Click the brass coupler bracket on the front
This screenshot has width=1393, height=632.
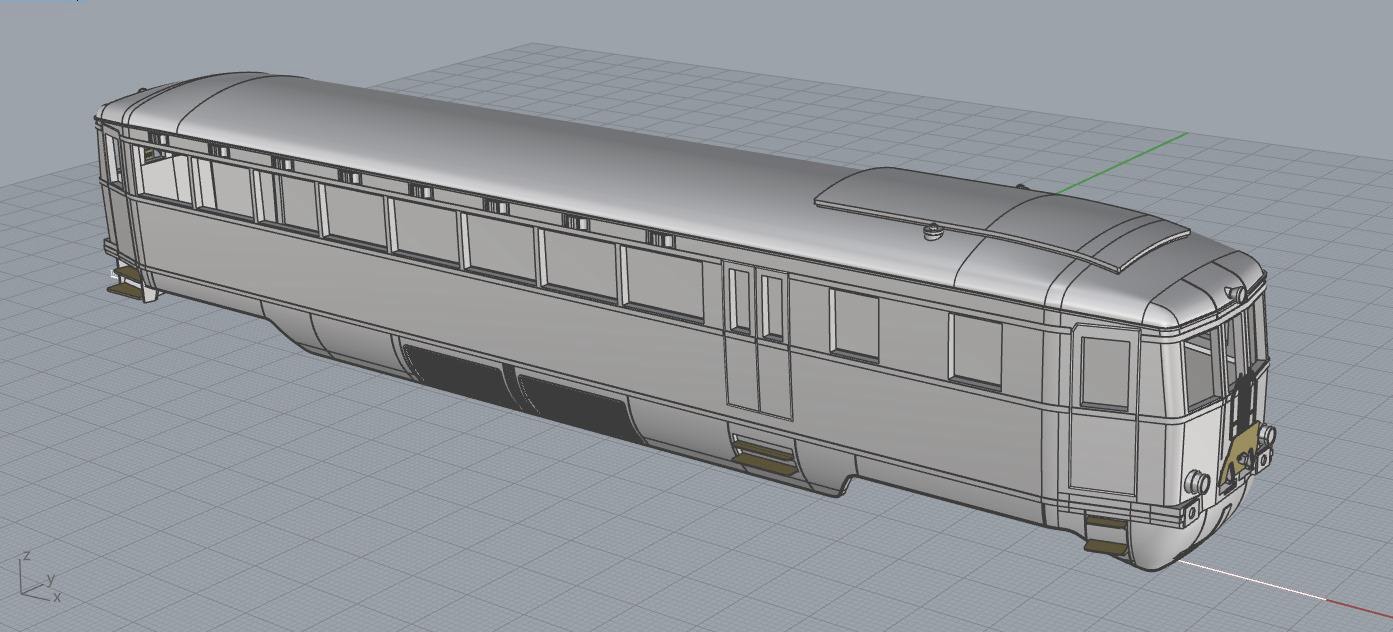1238,456
